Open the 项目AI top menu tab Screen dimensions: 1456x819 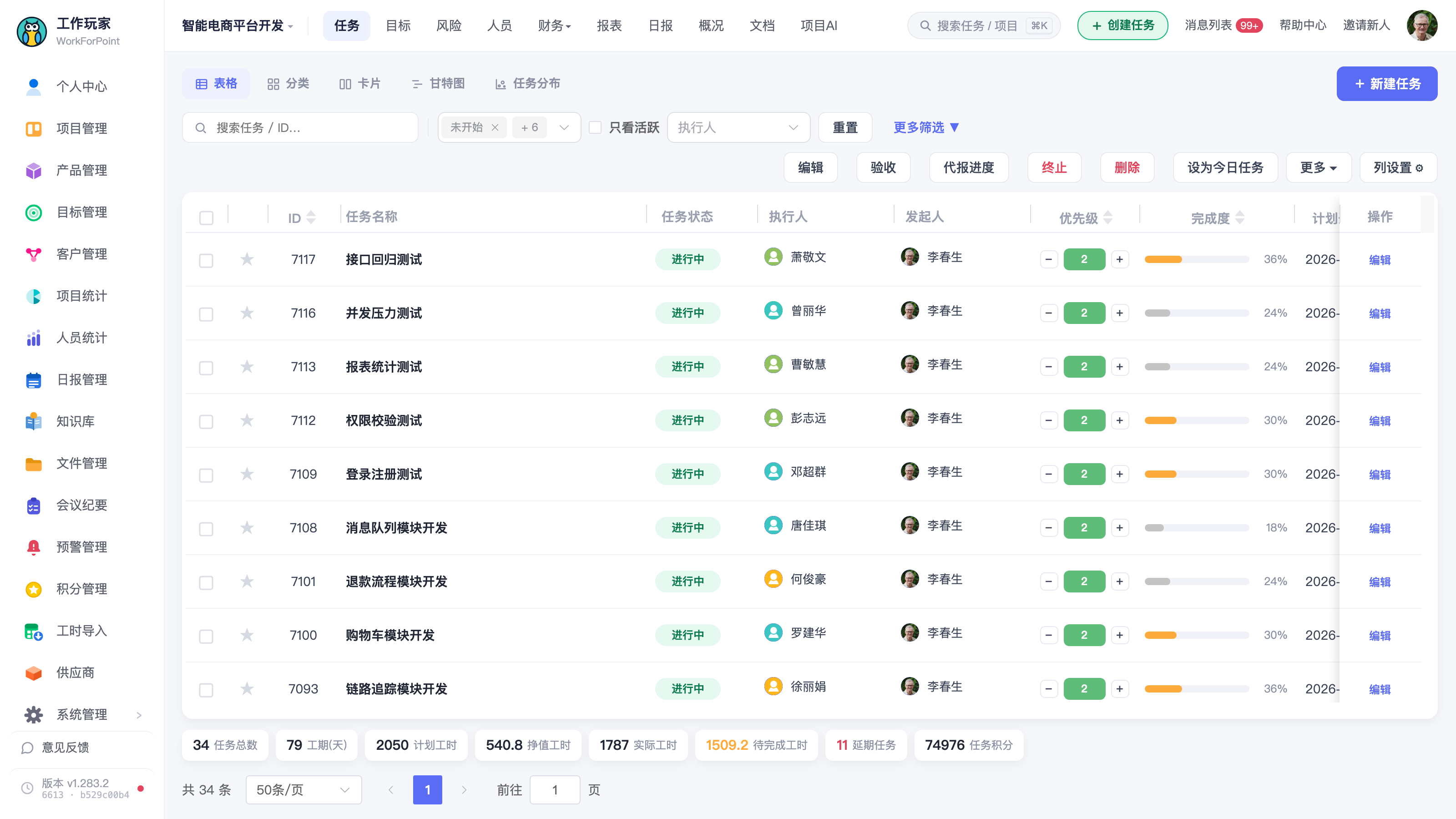click(x=819, y=25)
